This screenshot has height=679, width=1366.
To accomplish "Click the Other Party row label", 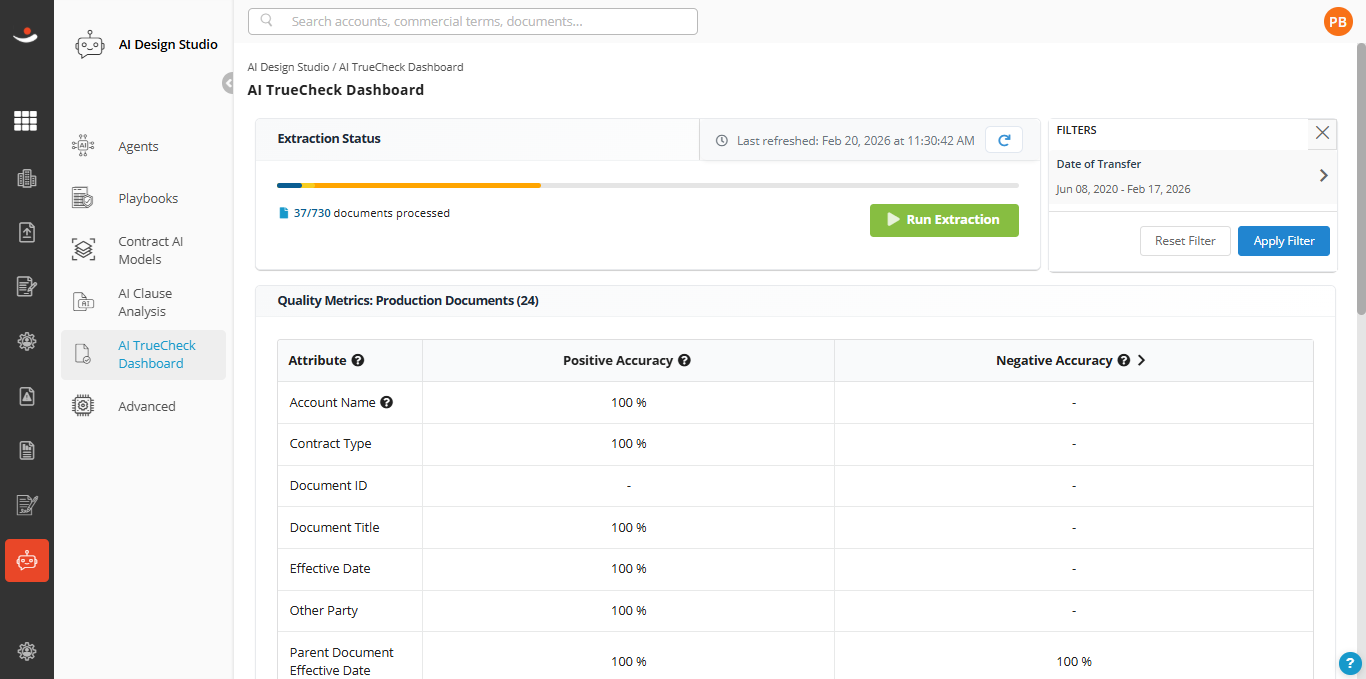I will (324, 610).
